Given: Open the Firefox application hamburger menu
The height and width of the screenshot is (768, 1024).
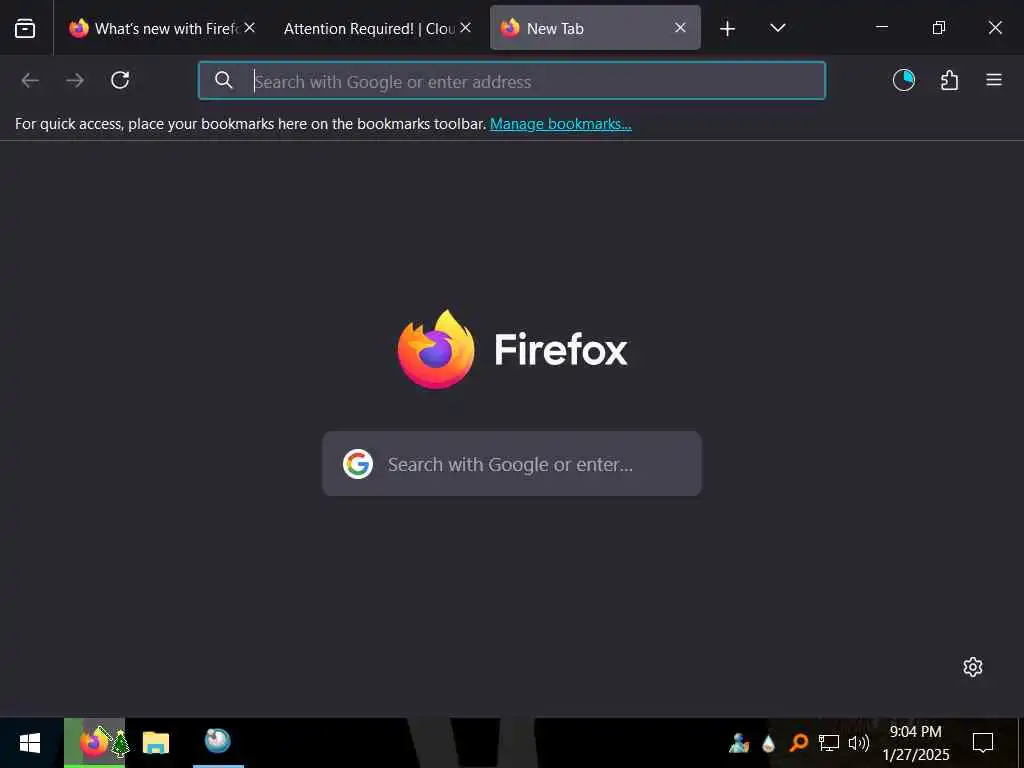Looking at the screenshot, I should tap(994, 80).
